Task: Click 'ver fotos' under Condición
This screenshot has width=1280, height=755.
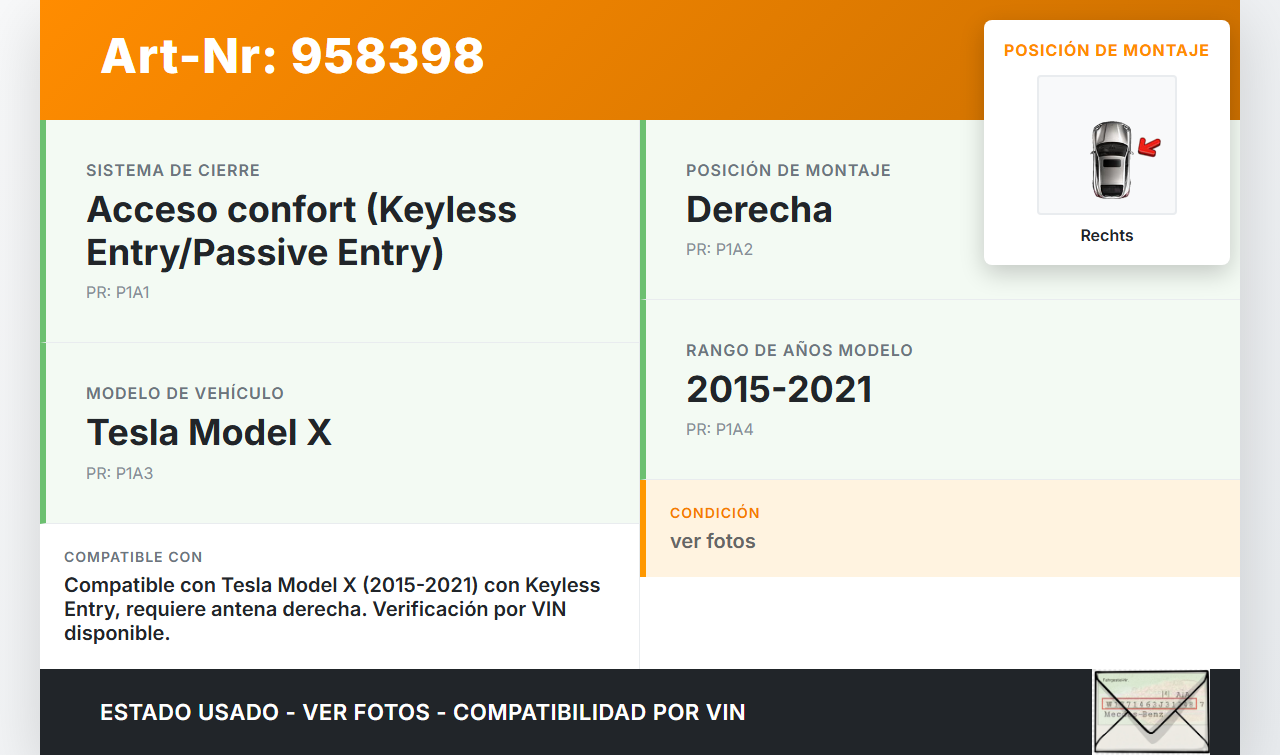Action: coord(713,541)
